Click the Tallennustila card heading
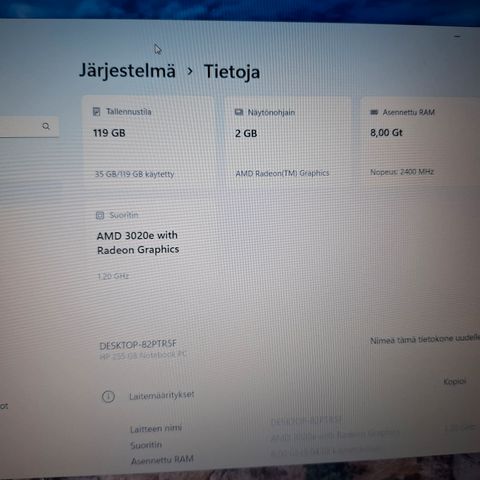Screen dimensions: 480x480 [x=129, y=112]
